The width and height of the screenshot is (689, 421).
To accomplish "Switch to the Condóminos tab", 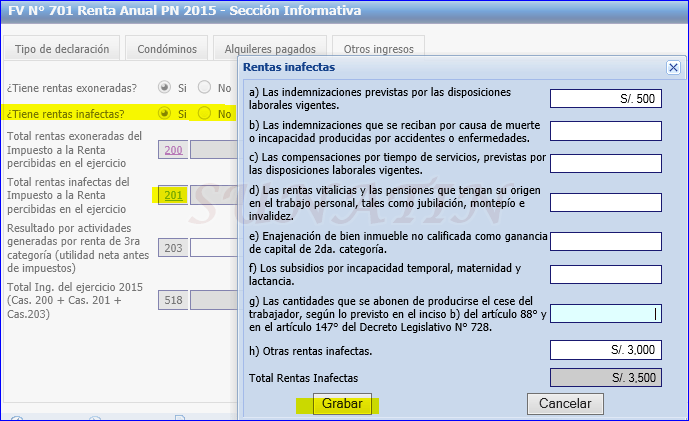I will tap(167, 48).
